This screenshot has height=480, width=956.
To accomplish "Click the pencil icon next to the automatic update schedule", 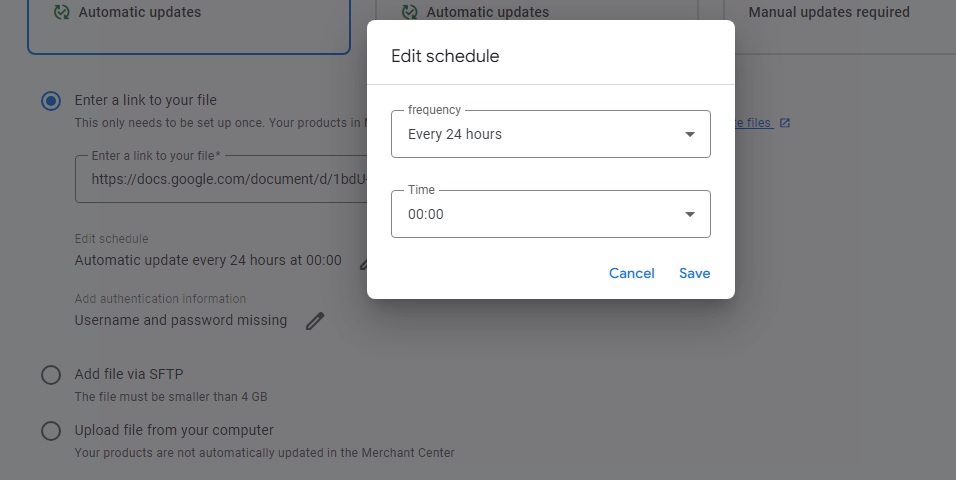I will tap(363, 262).
